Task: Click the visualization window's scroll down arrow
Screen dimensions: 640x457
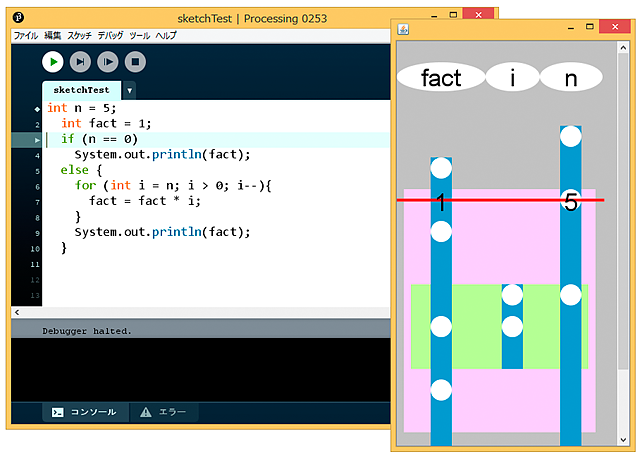Action: coord(624,438)
